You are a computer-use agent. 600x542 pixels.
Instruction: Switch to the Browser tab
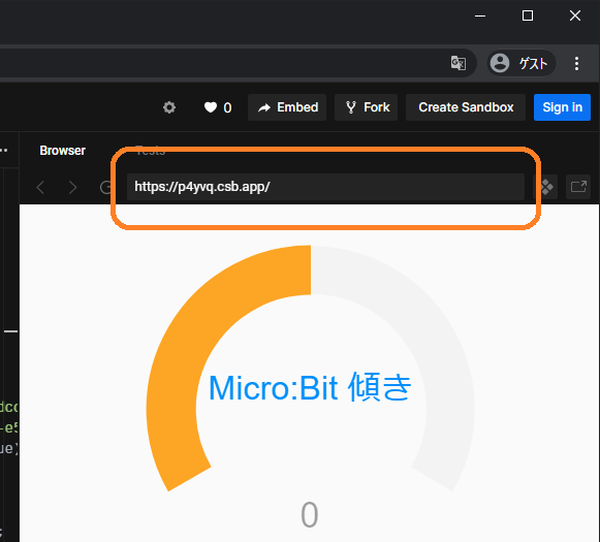[62, 150]
